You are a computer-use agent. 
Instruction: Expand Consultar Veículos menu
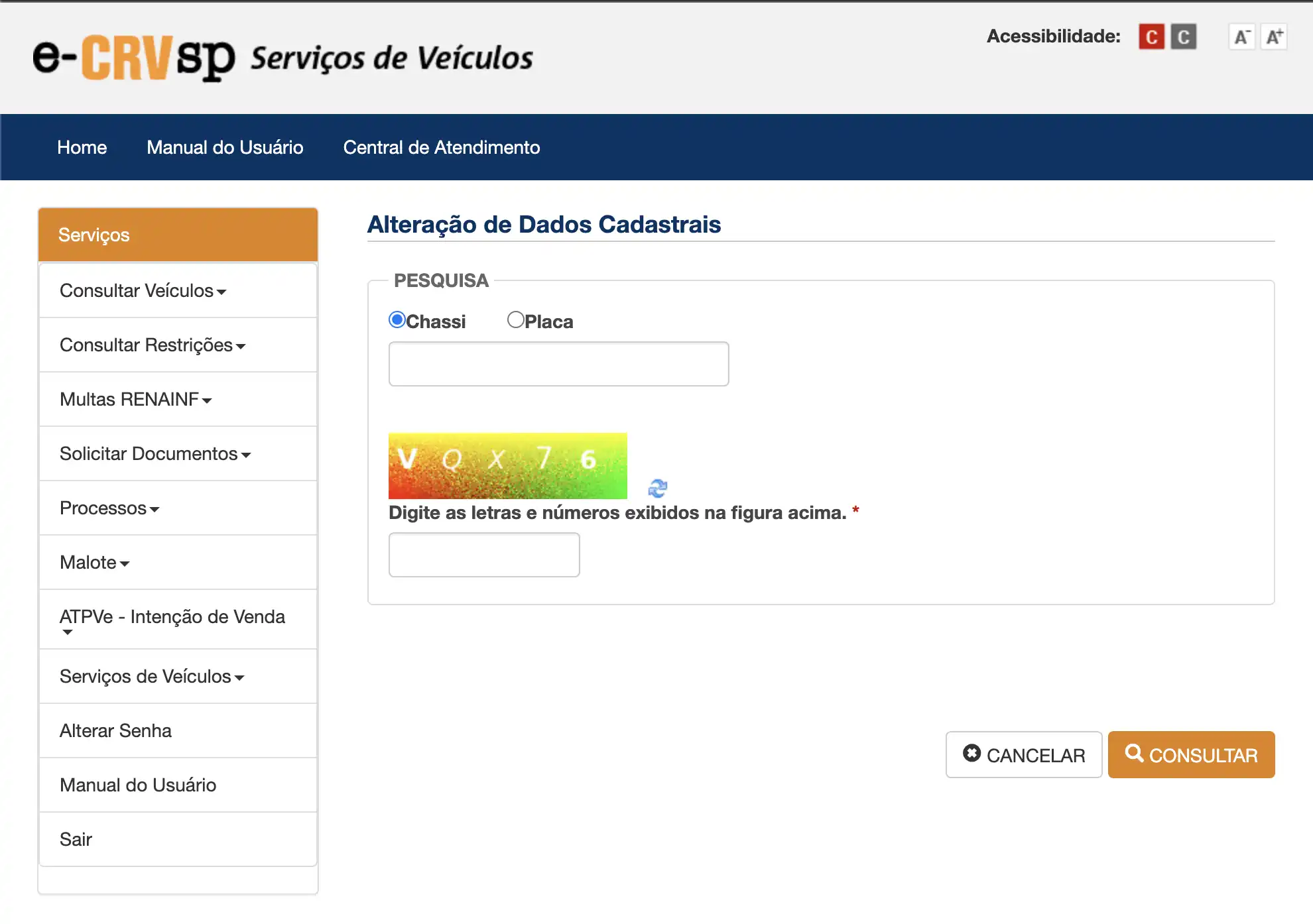coord(143,291)
